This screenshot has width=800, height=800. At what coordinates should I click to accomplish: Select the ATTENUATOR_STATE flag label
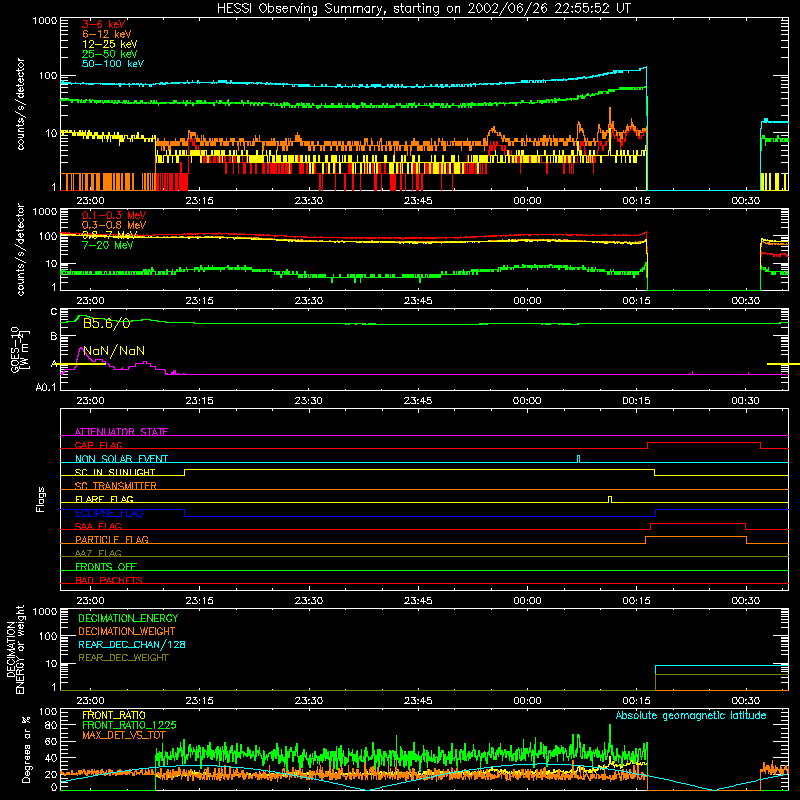(x=121, y=432)
